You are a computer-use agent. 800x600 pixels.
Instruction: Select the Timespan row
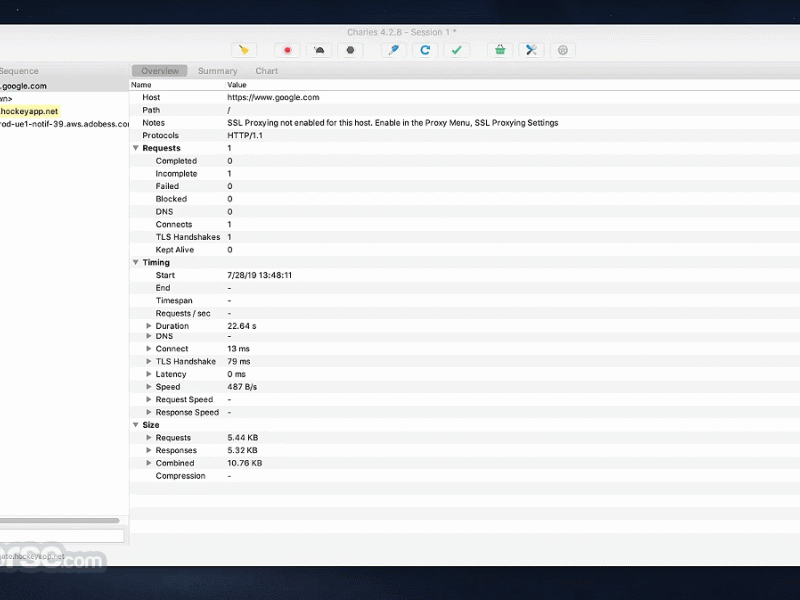click(x=465, y=301)
